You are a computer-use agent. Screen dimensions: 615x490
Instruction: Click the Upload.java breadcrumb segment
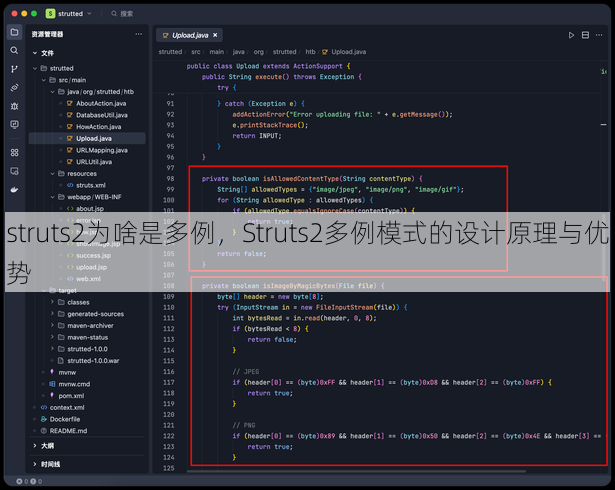tap(348, 52)
